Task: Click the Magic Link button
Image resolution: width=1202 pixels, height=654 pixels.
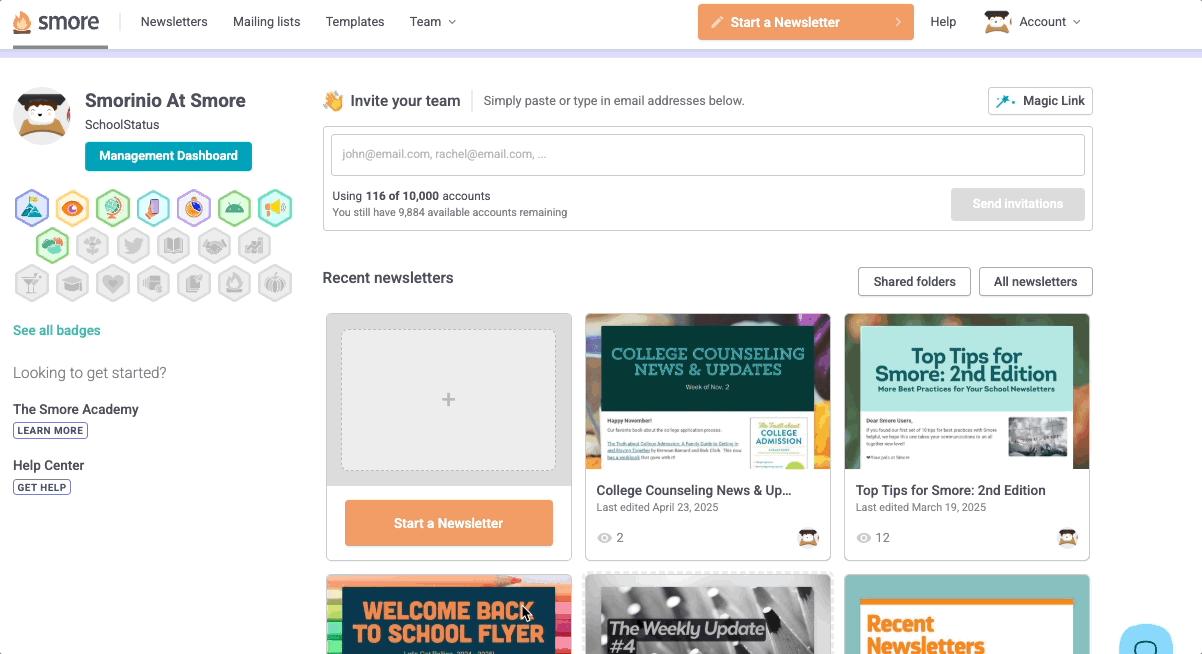Action: (1040, 101)
